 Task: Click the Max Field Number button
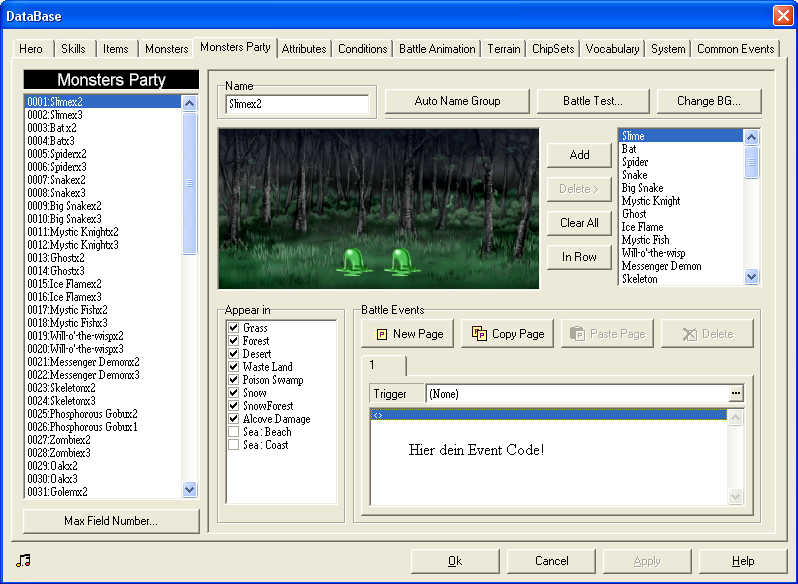(111, 521)
